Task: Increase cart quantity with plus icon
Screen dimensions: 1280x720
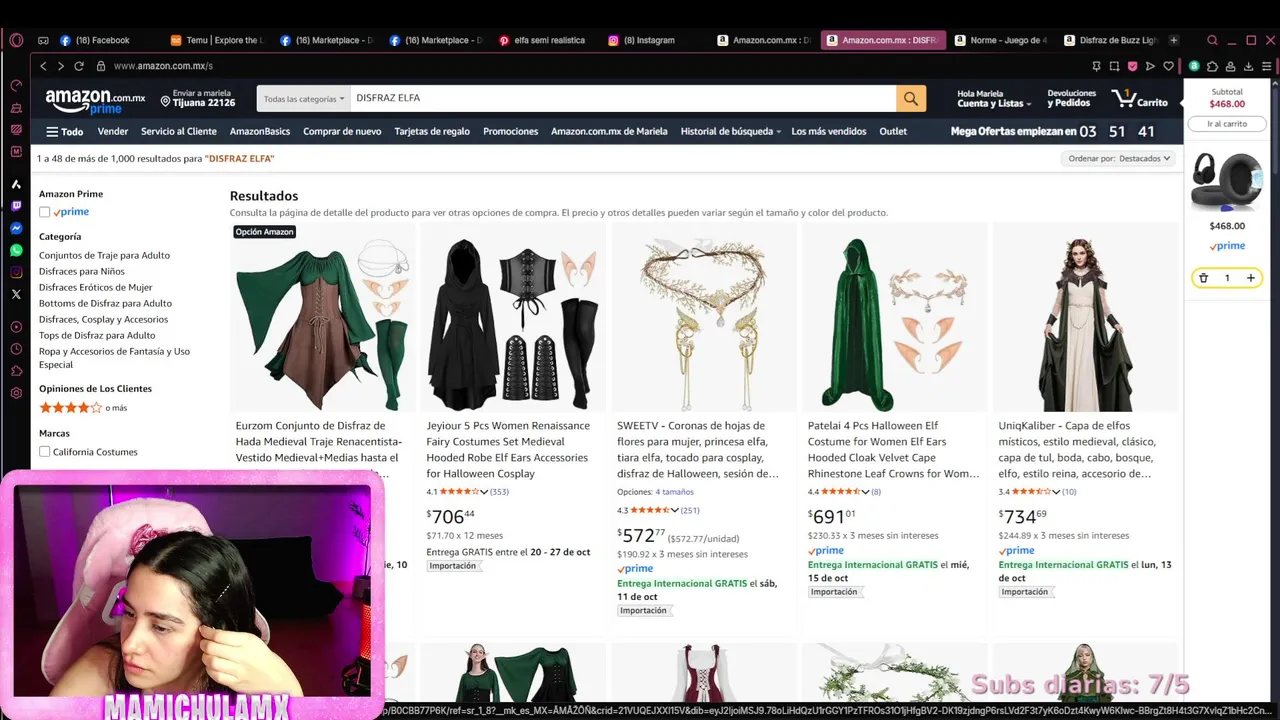Action: coord(1250,278)
